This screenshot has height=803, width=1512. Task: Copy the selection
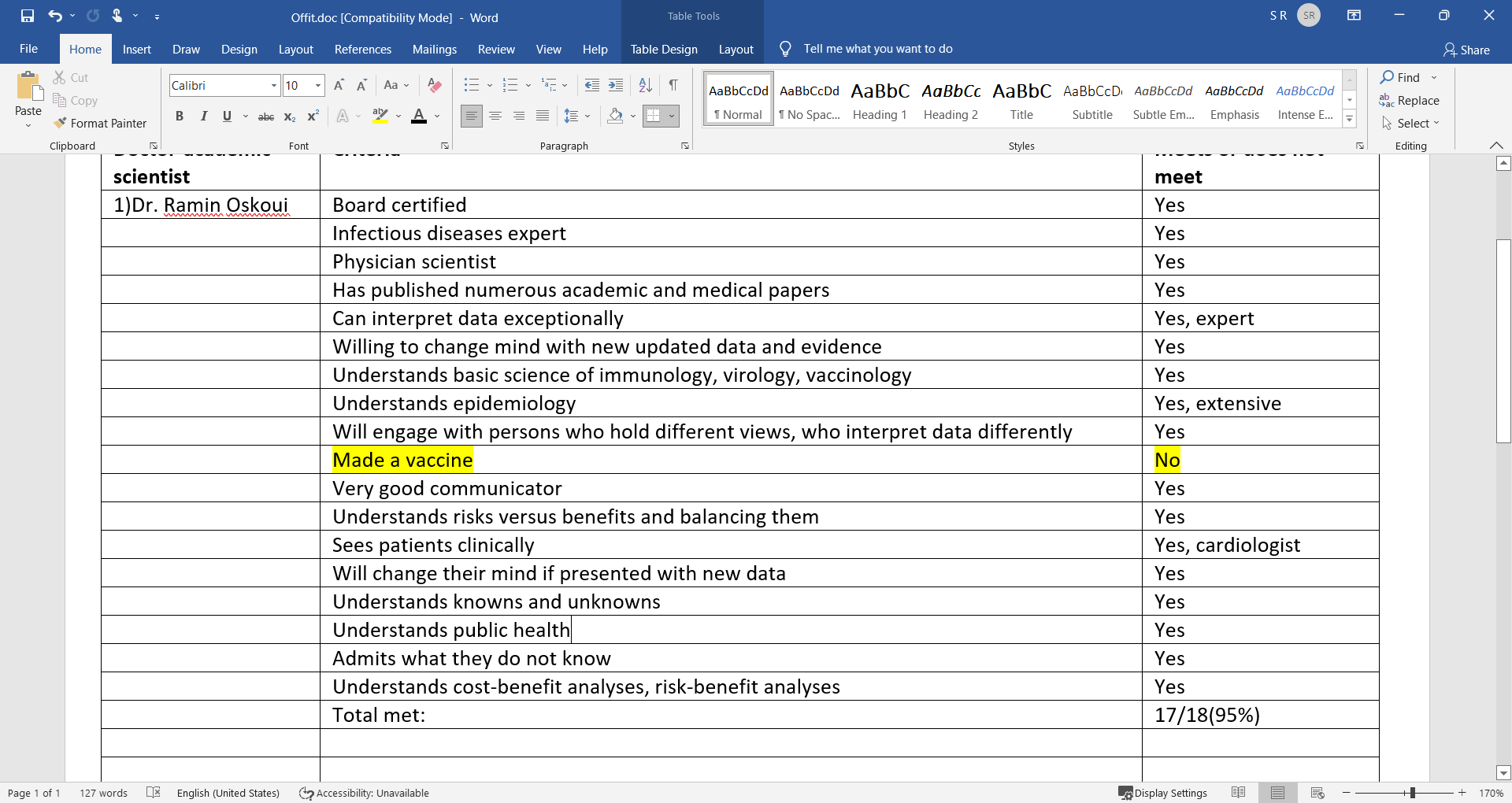click(x=76, y=101)
